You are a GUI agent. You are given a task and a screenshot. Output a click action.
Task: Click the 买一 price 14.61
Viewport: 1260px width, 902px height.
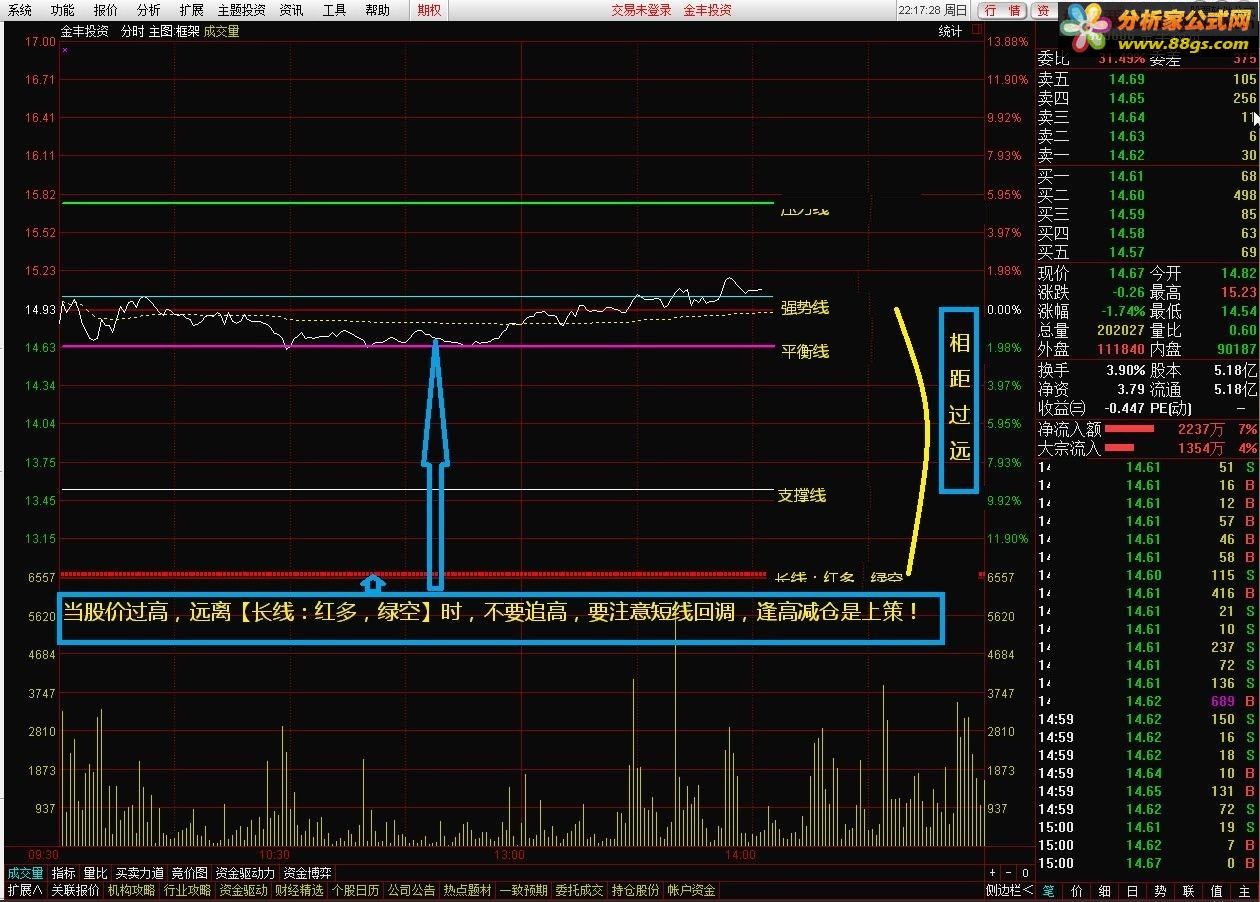click(1126, 176)
